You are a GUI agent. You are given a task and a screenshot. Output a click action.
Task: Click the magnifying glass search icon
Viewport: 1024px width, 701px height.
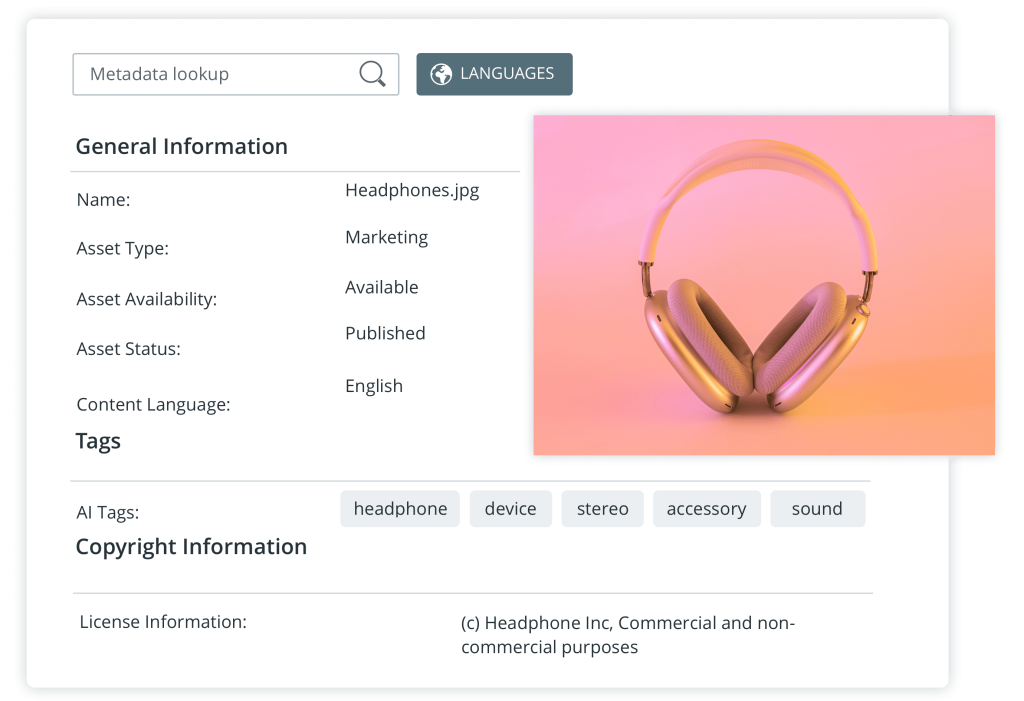372,74
